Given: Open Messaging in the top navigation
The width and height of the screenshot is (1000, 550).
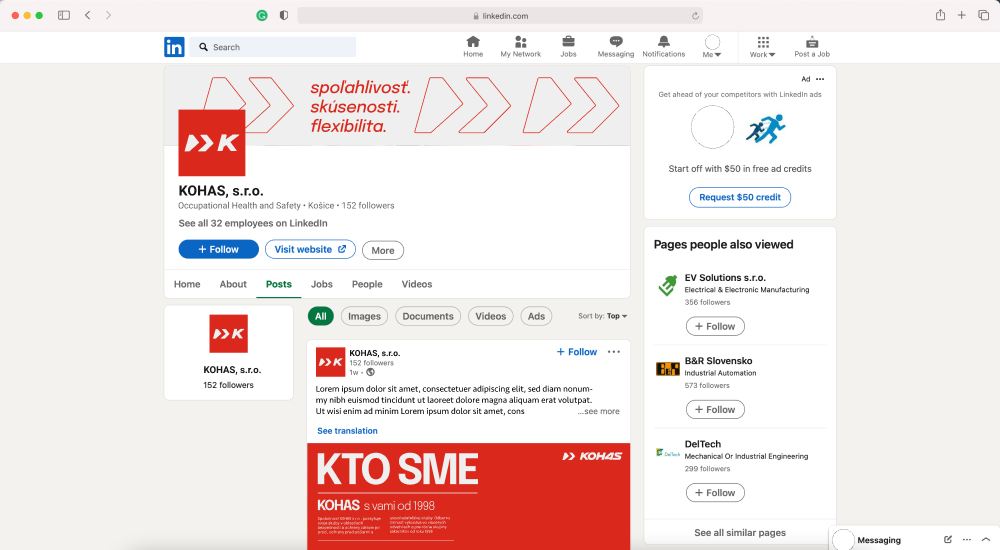Looking at the screenshot, I should click(615, 47).
